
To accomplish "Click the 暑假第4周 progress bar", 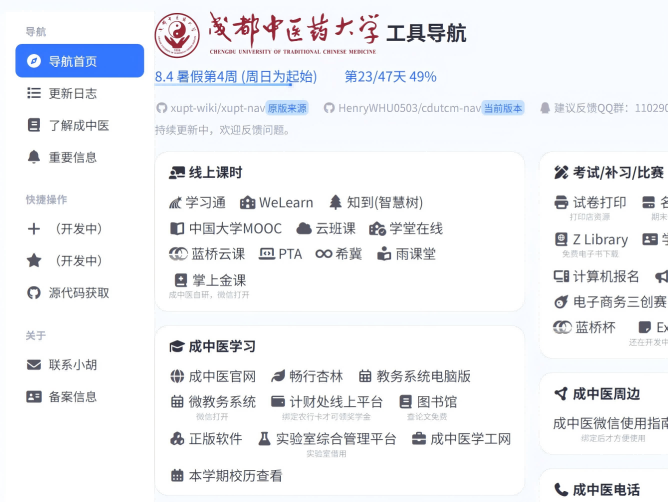I will point(223,85).
